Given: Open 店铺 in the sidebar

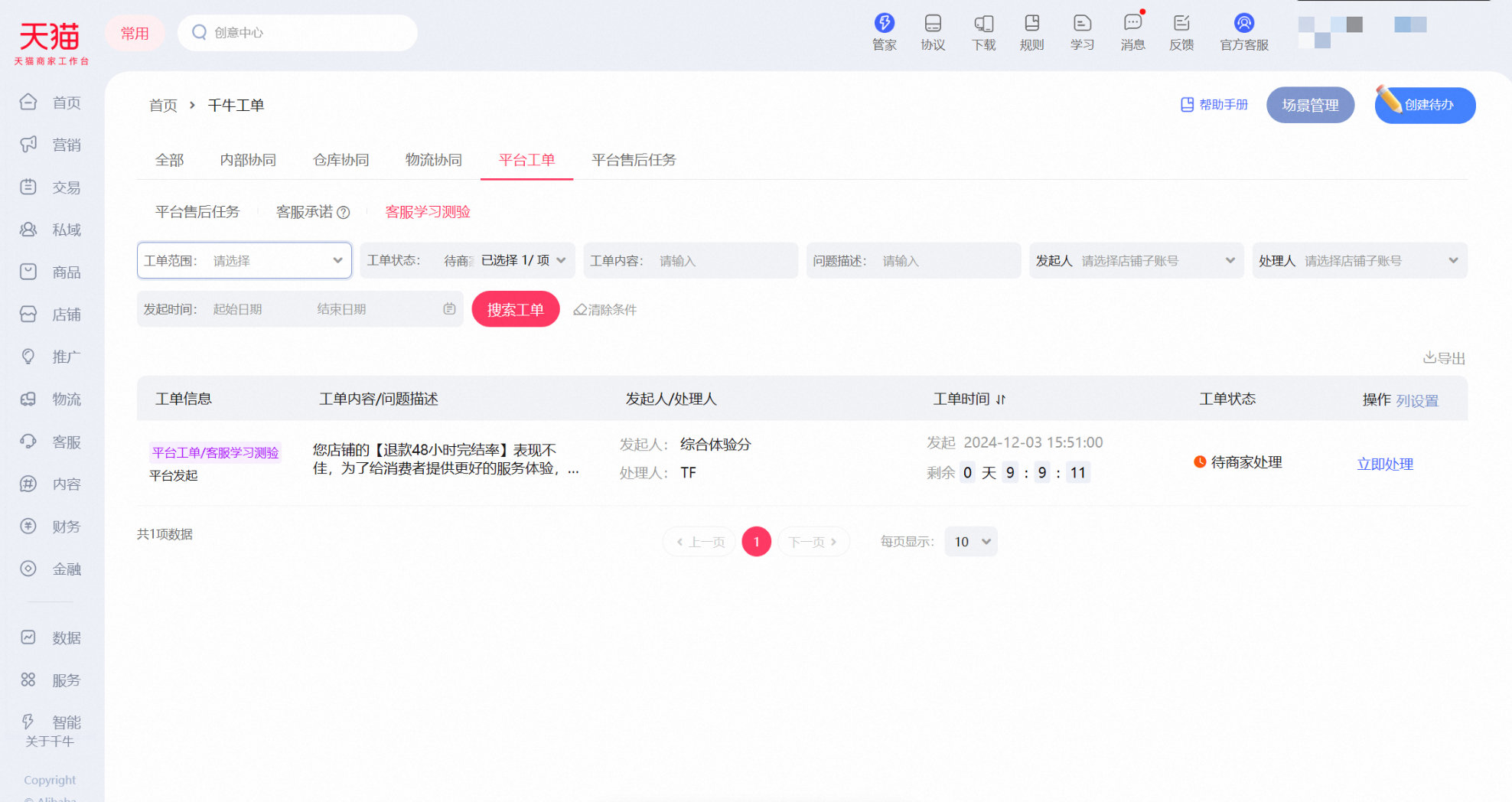Looking at the screenshot, I should point(51,315).
